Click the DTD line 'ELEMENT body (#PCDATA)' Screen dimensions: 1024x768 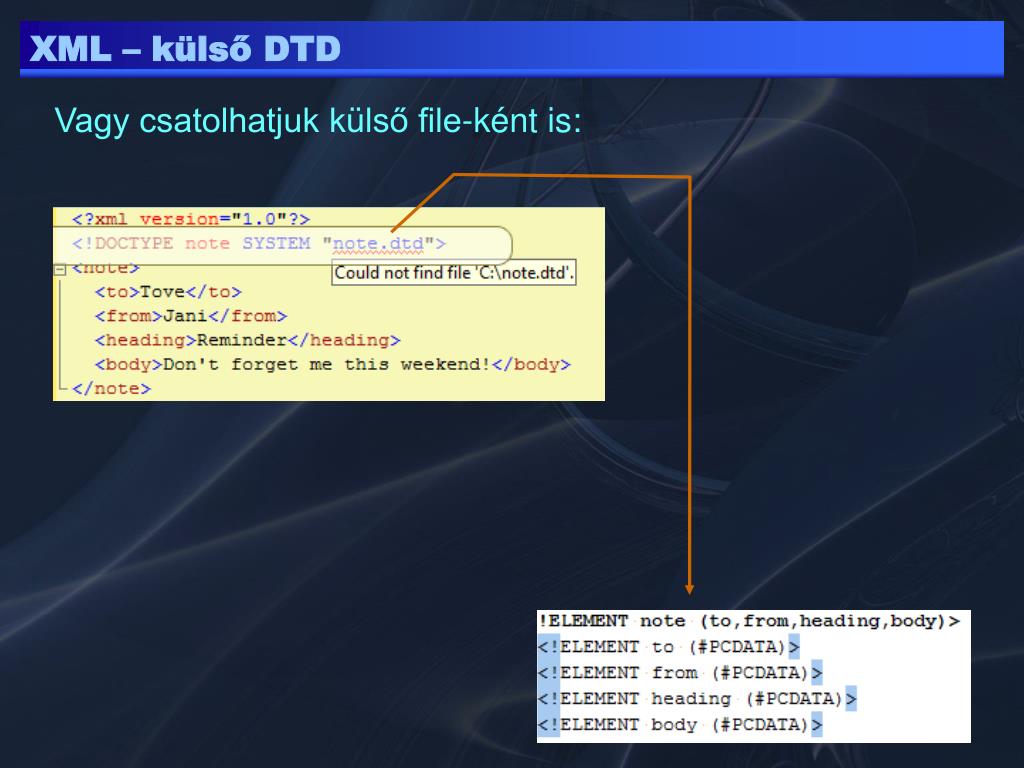click(x=680, y=726)
